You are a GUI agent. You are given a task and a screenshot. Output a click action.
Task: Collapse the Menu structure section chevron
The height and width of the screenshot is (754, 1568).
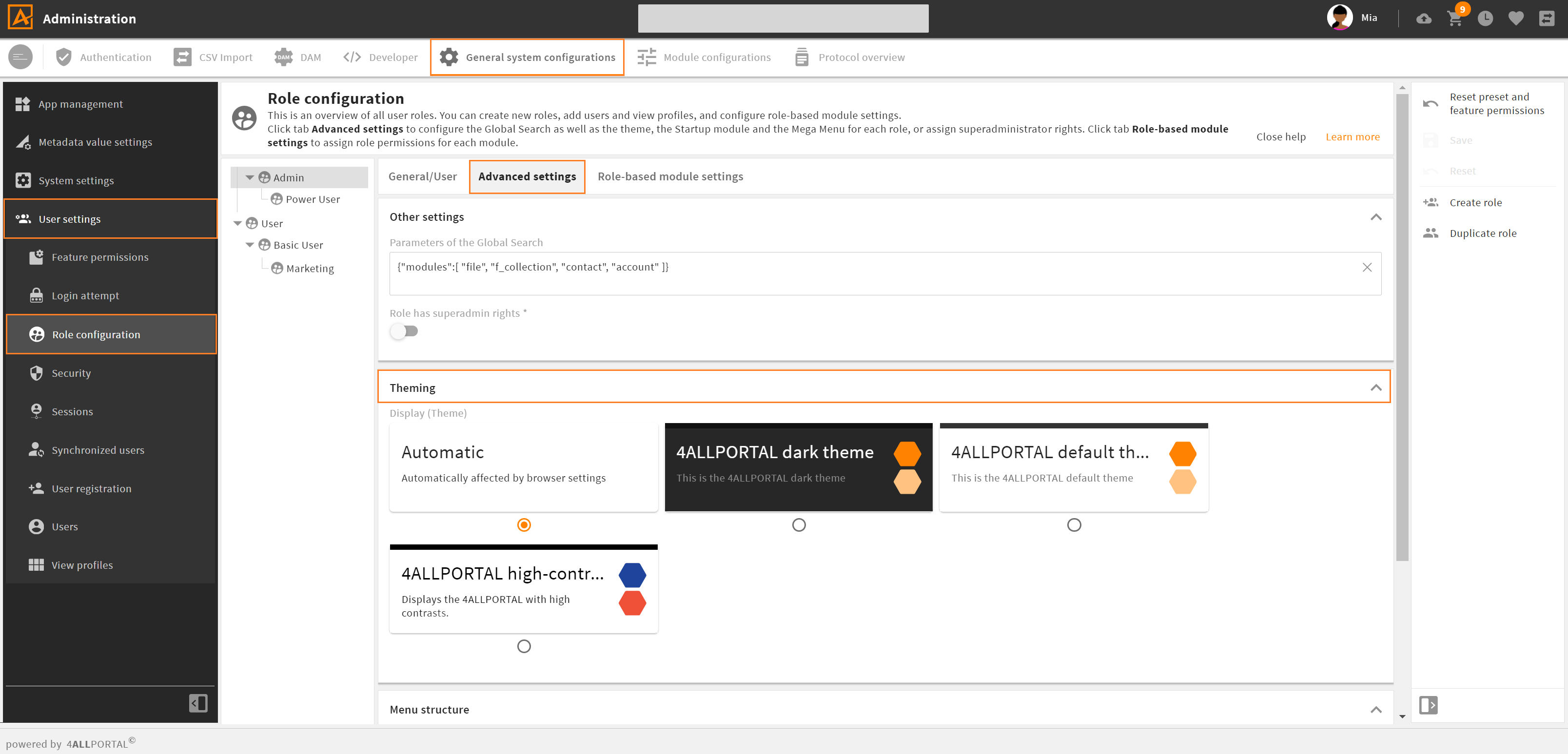tap(1375, 710)
